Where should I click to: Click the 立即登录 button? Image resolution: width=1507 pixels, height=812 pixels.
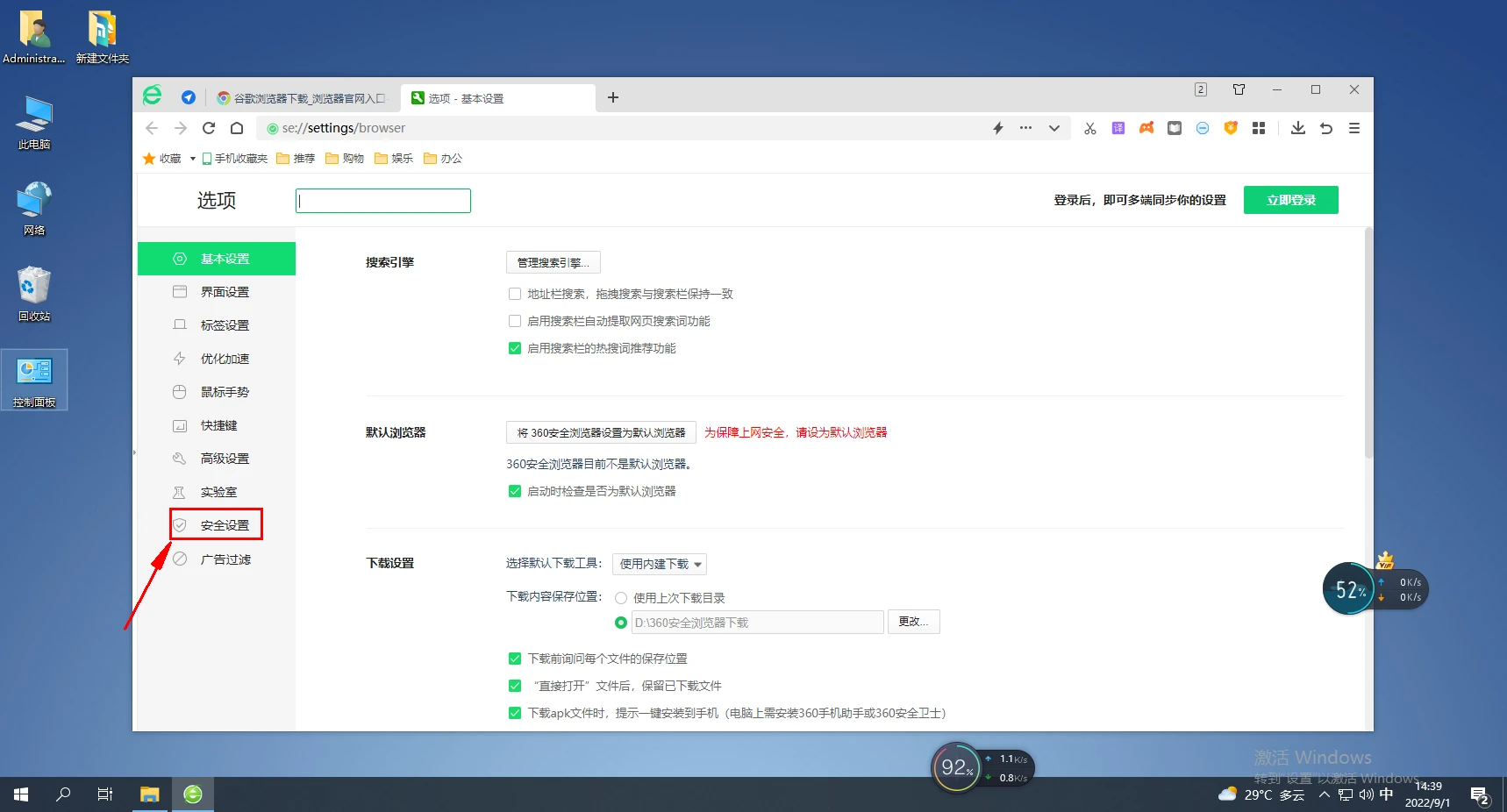(1291, 200)
